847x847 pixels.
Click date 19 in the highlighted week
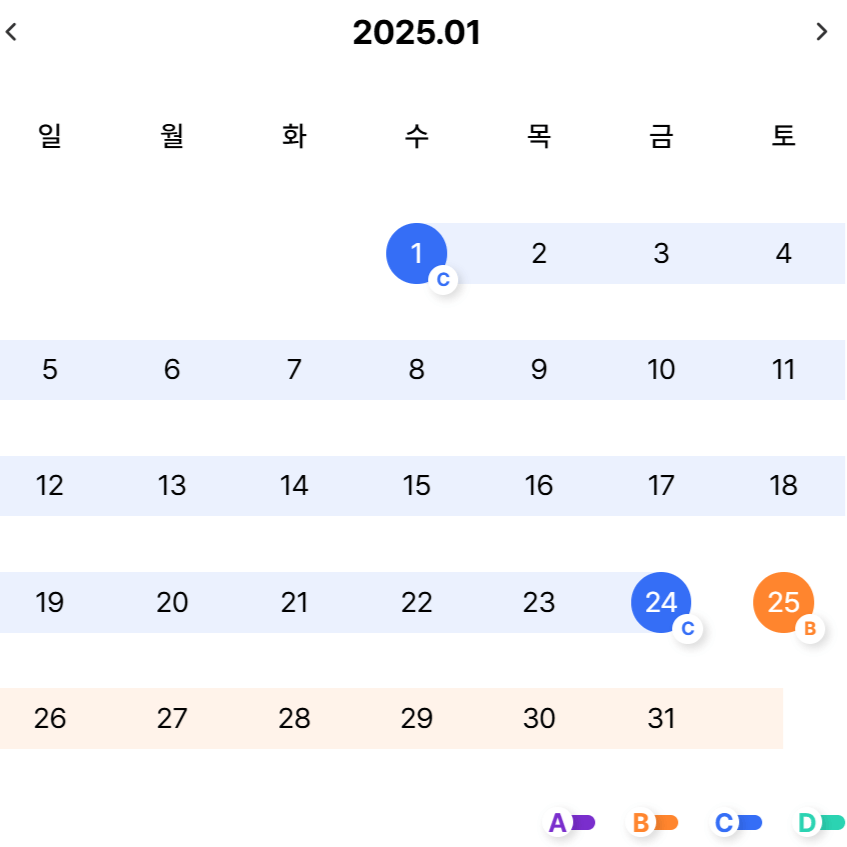click(x=50, y=602)
